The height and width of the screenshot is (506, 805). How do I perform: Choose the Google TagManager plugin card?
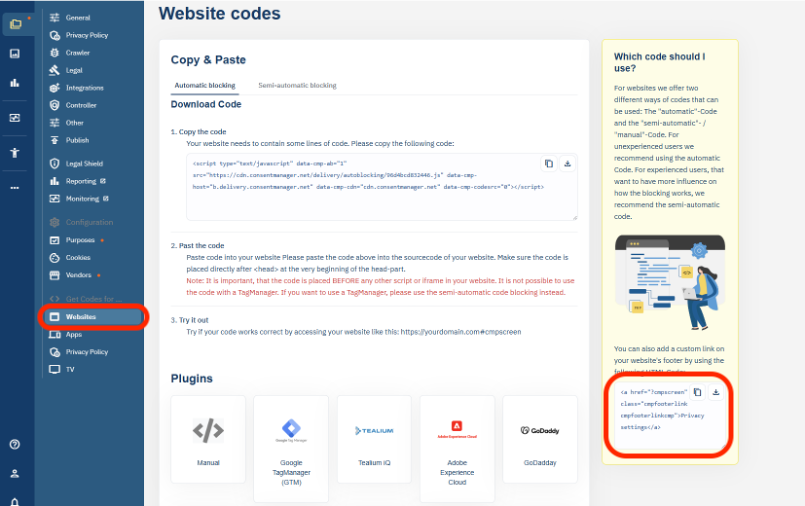click(x=291, y=444)
